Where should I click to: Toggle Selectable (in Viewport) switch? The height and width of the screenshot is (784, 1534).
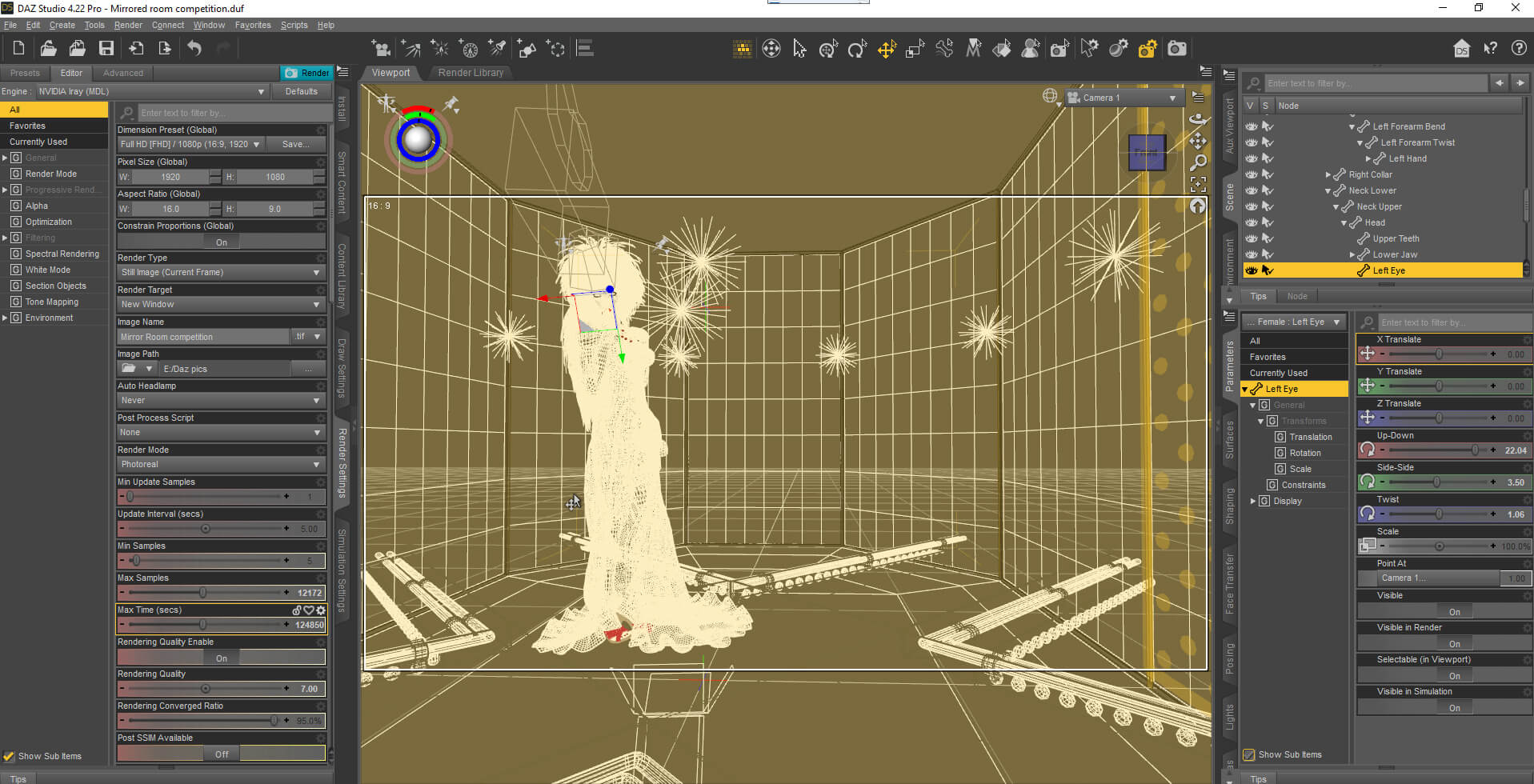click(1454, 675)
